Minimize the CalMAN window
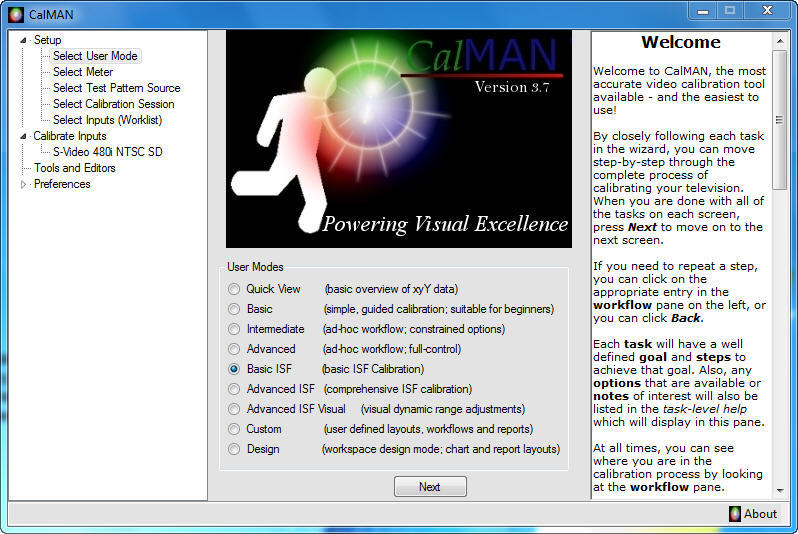 click(x=703, y=11)
